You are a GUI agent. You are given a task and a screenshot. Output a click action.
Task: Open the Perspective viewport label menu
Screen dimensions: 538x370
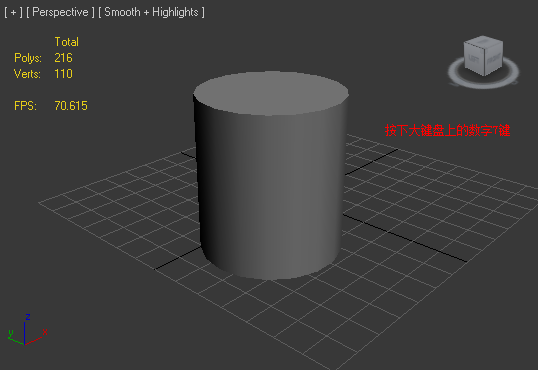coord(60,12)
